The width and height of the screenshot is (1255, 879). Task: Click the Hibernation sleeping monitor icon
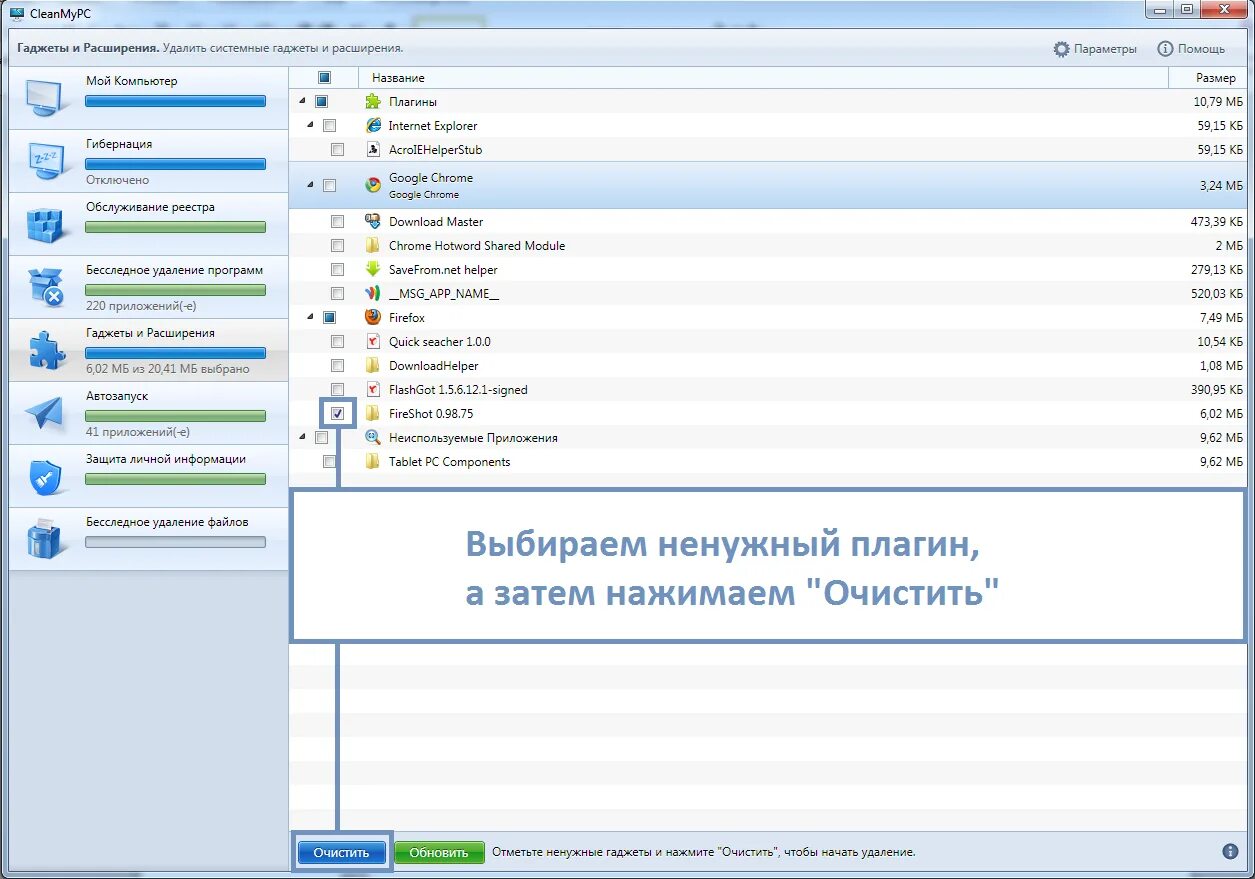coord(46,160)
